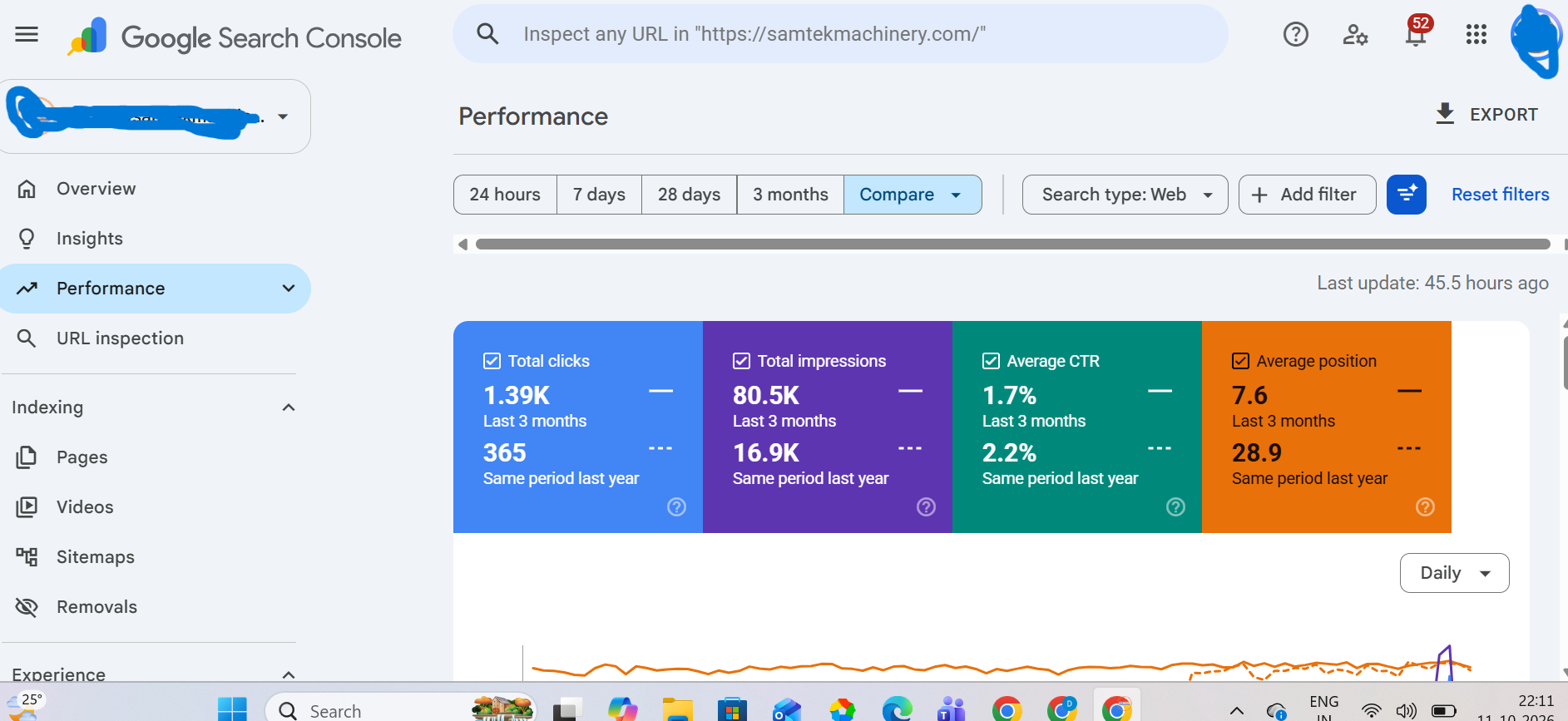Open users and settings management icon
The width and height of the screenshot is (1568, 721).
pos(1355,34)
